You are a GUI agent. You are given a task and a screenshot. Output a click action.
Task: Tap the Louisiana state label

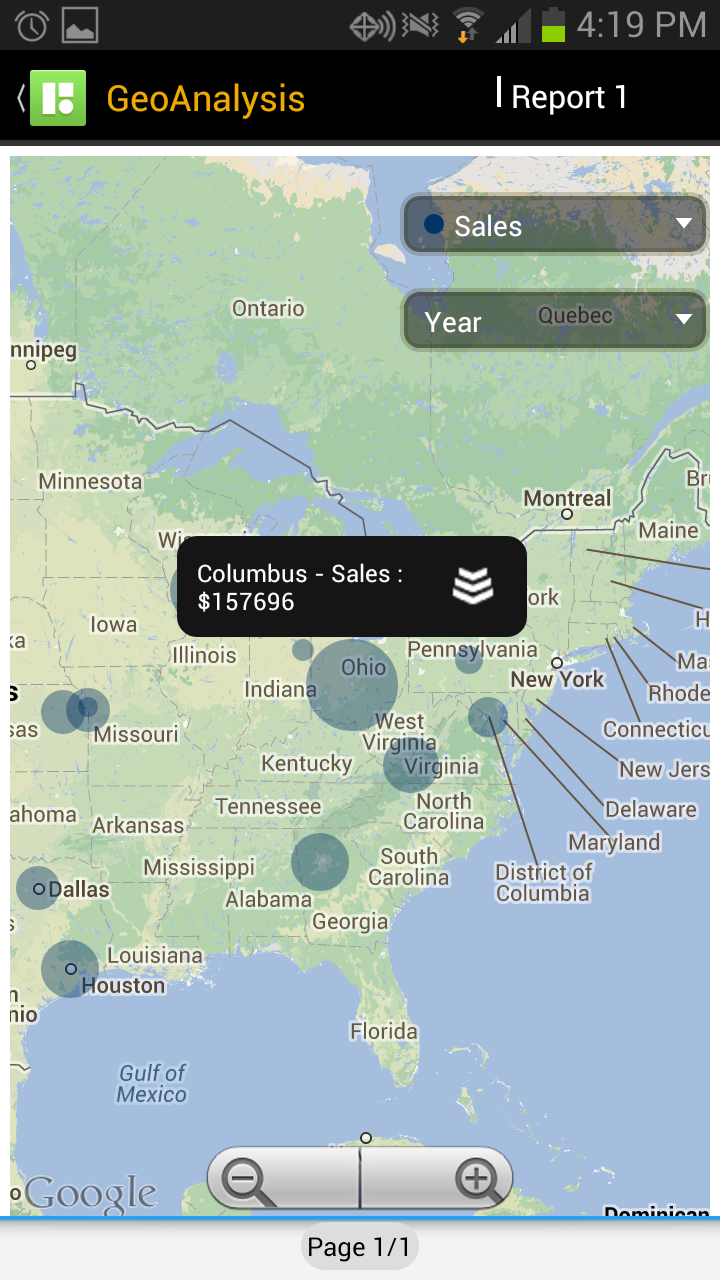(155, 955)
